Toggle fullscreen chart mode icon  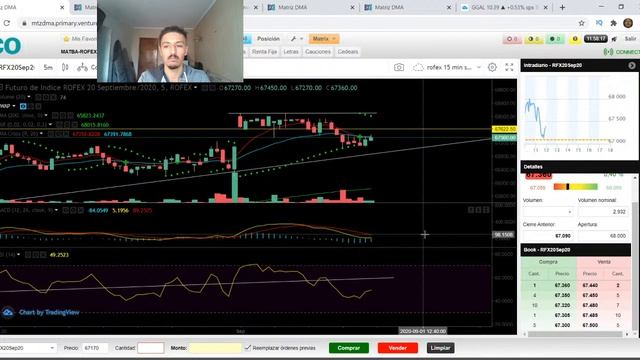509,67
